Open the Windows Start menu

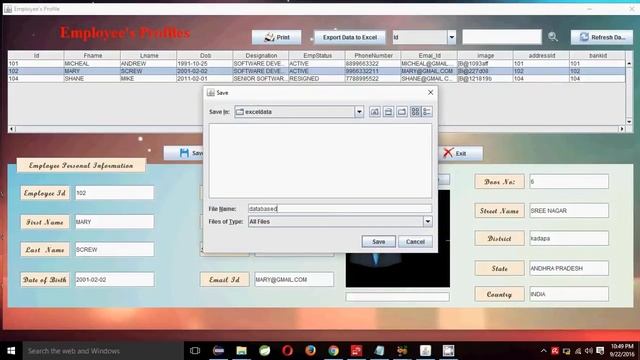11,351
